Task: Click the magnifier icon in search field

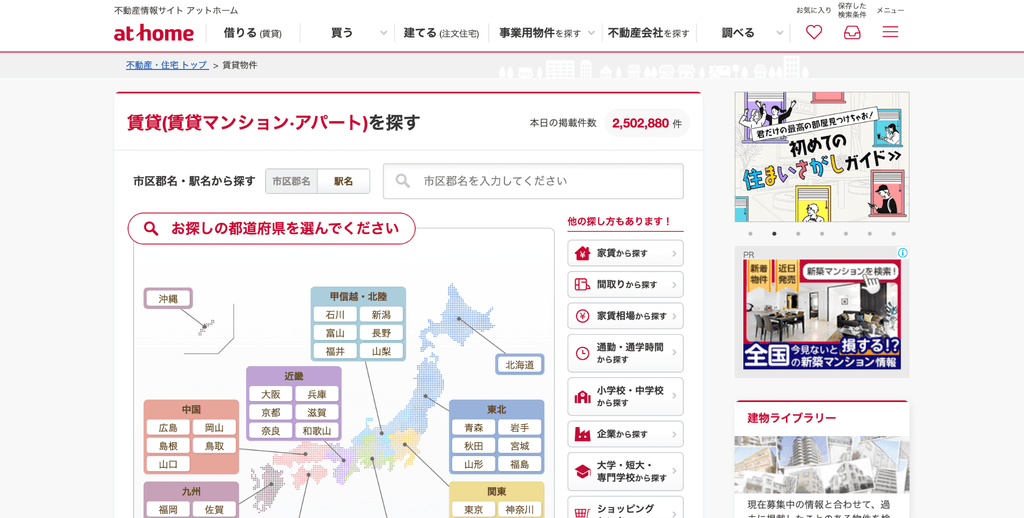Action: (x=403, y=181)
